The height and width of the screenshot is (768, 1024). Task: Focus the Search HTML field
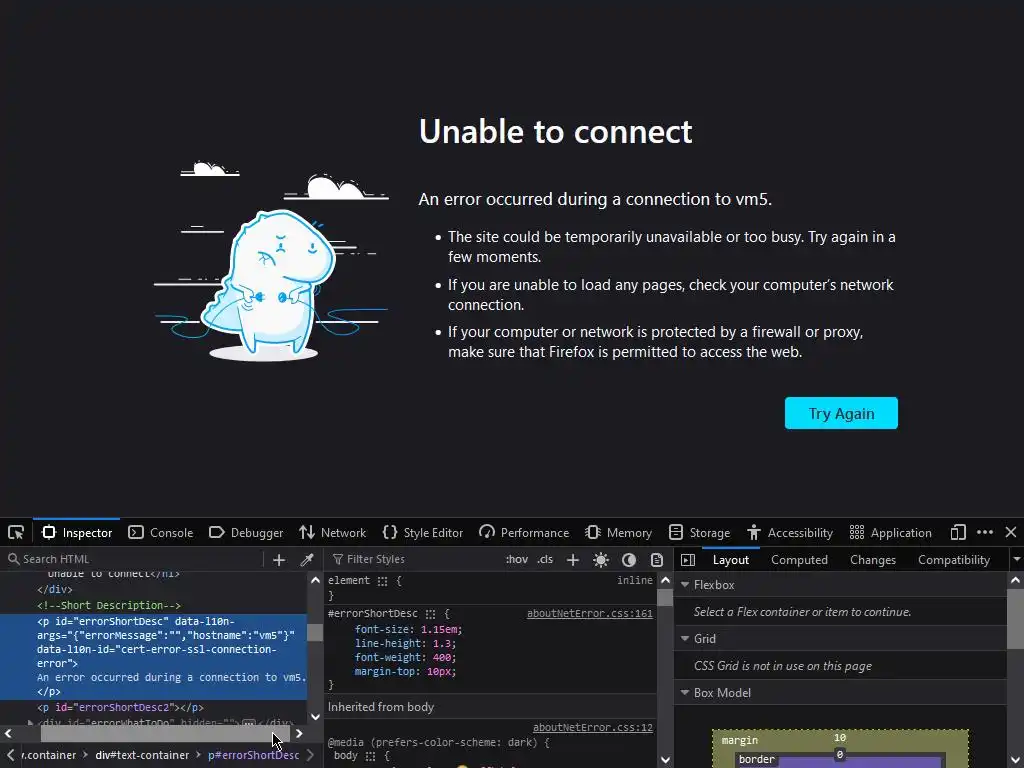[134, 559]
